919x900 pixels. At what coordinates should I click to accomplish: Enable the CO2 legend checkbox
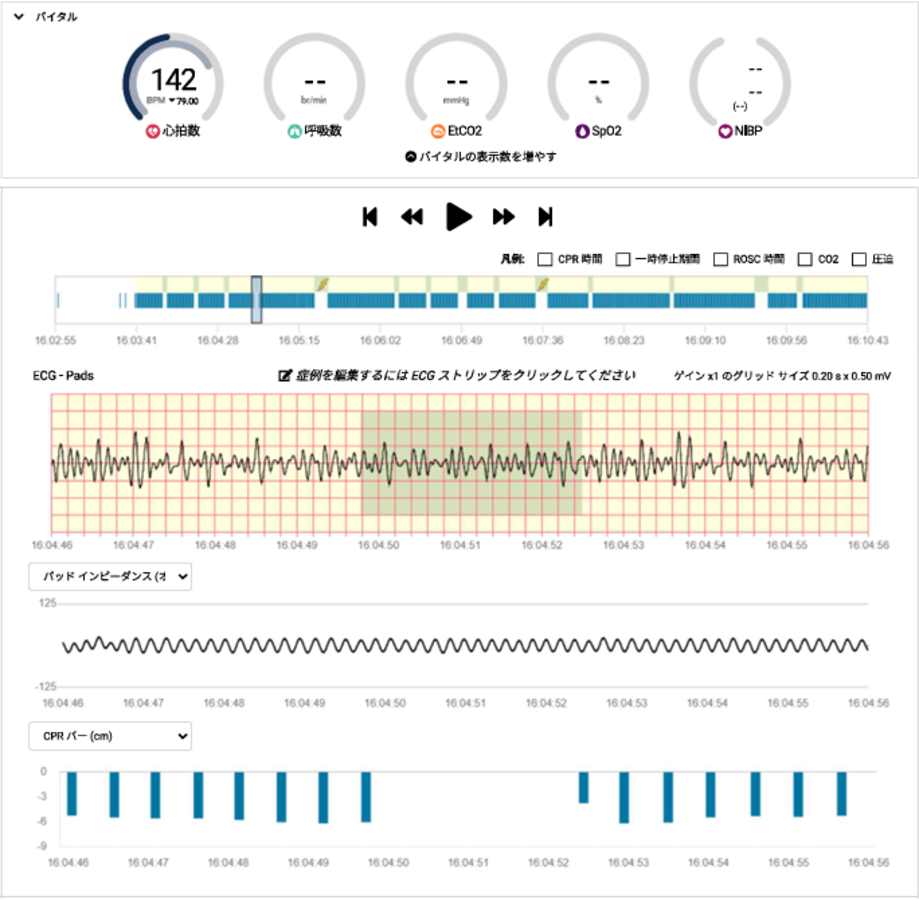click(805, 259)
